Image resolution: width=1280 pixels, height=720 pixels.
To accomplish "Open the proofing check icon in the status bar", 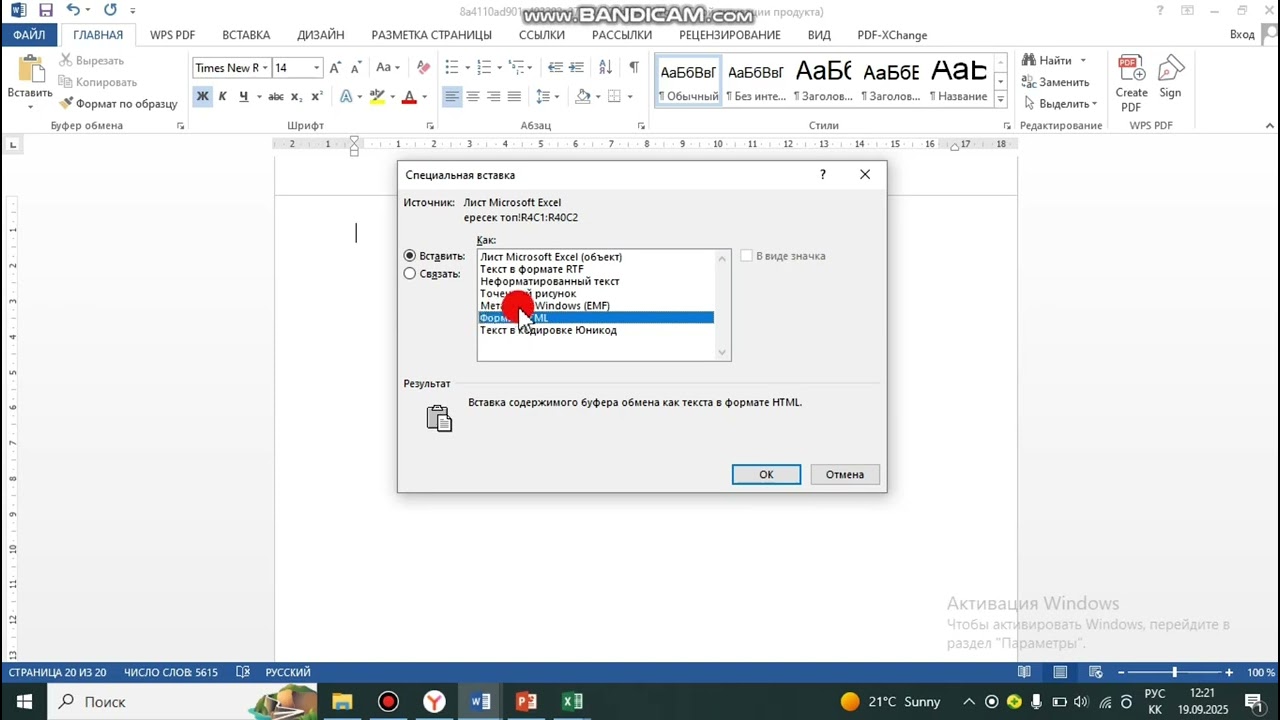I will point(242,672).
